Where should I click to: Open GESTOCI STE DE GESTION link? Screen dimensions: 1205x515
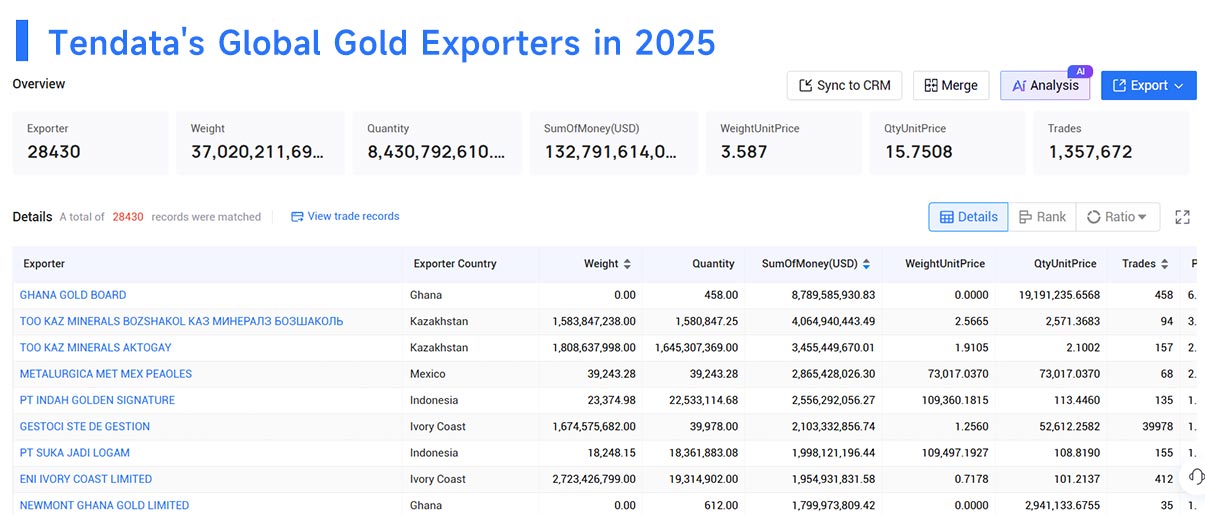(x=85, y=426)
